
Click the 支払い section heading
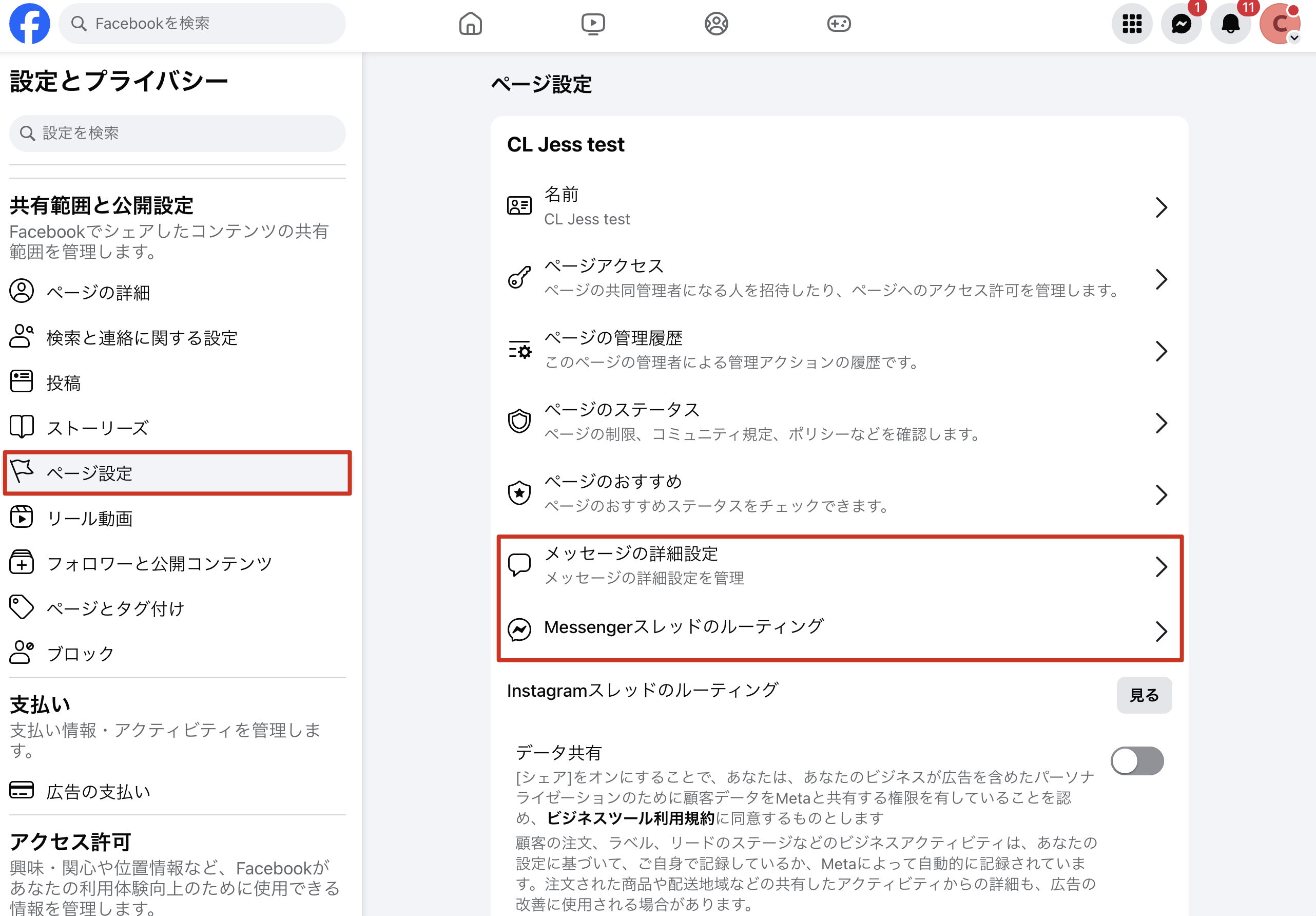pyautogui.click(x=40, y=704)
